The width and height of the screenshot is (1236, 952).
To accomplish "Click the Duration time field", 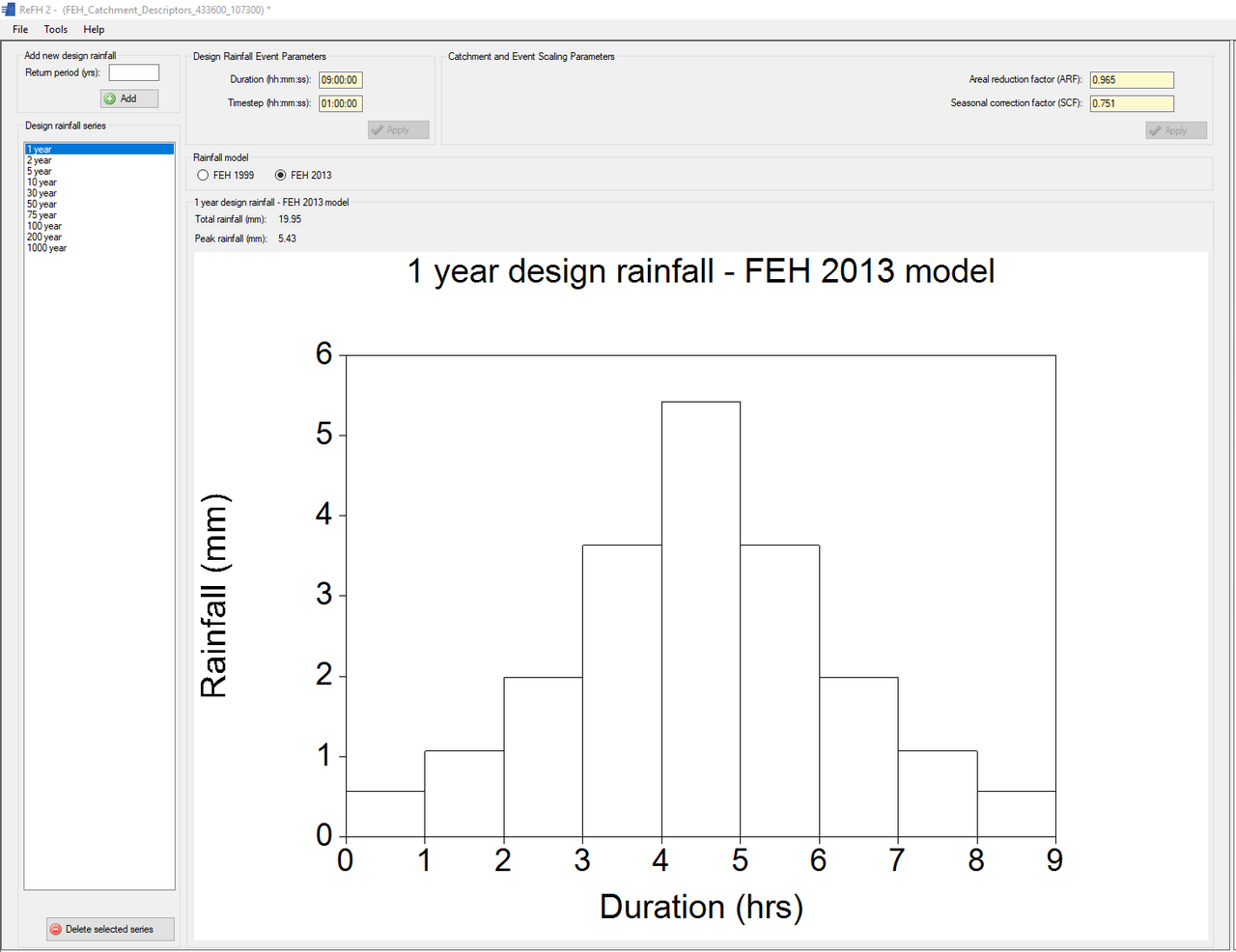I will 340,80.
